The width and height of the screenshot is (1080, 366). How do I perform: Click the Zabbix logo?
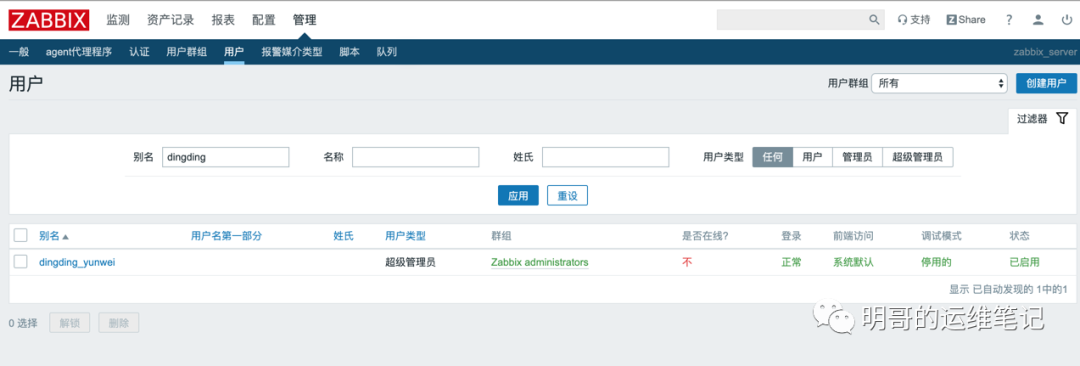click(x=49, y=20)
